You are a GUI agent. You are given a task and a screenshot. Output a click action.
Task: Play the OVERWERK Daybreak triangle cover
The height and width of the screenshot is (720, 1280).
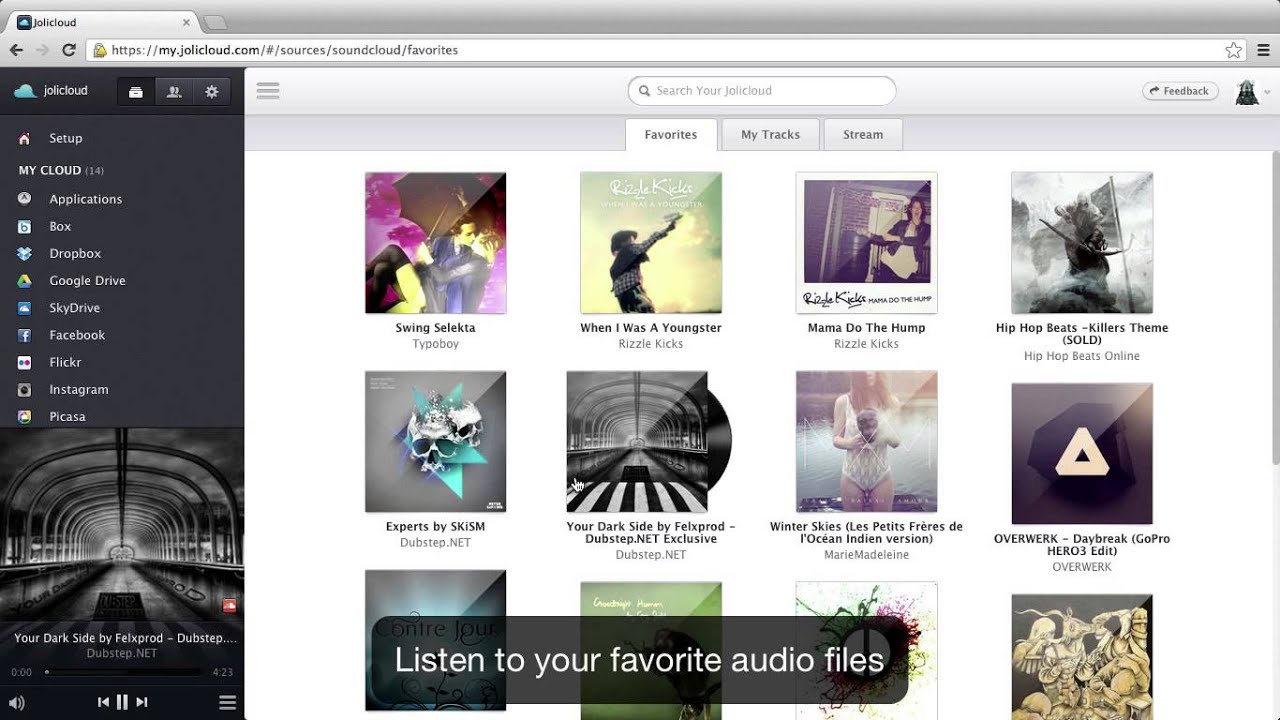tap(1082, 454)
